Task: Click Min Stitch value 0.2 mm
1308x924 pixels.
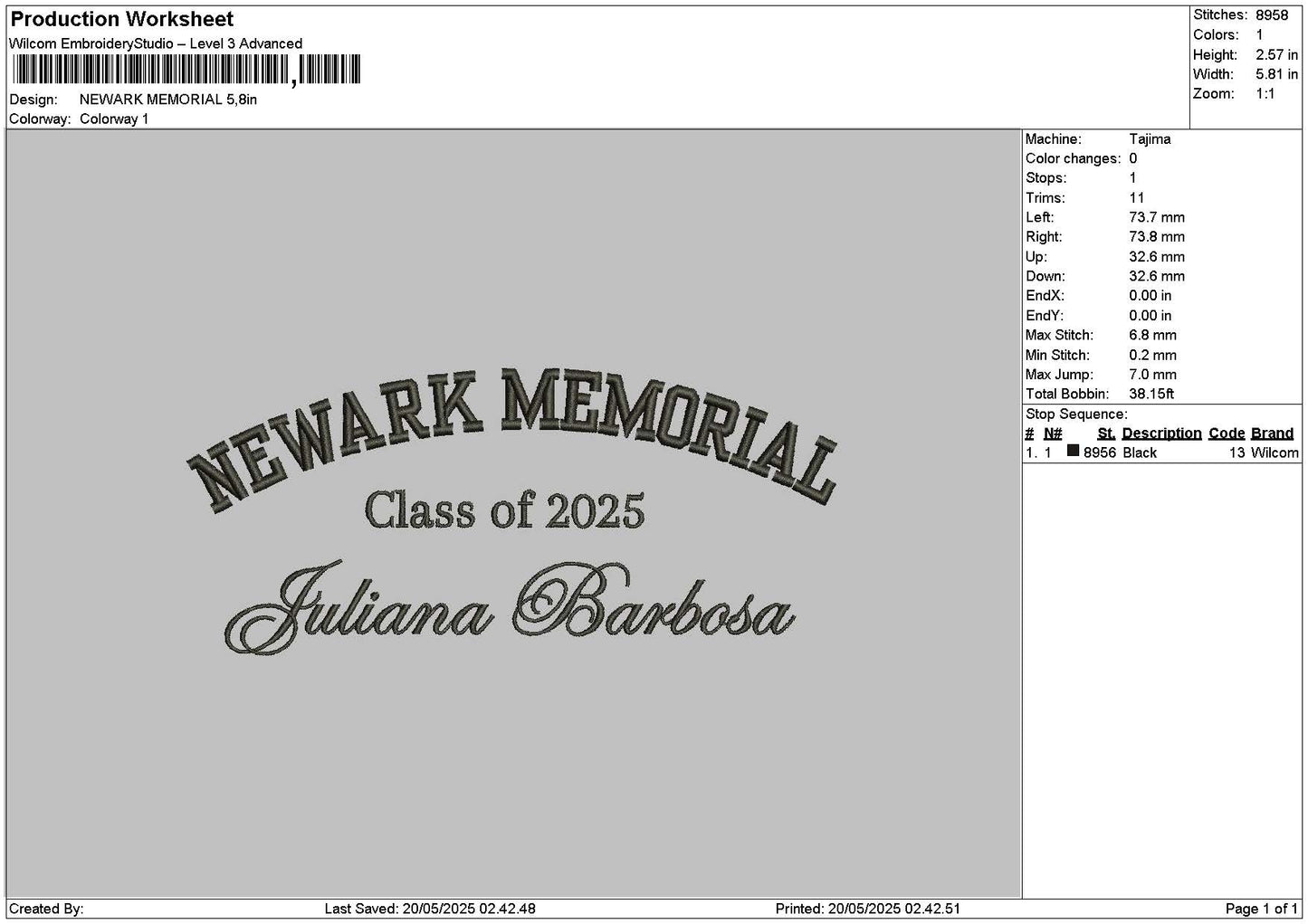Action: pyautogui.click(x=1152, y=355)
